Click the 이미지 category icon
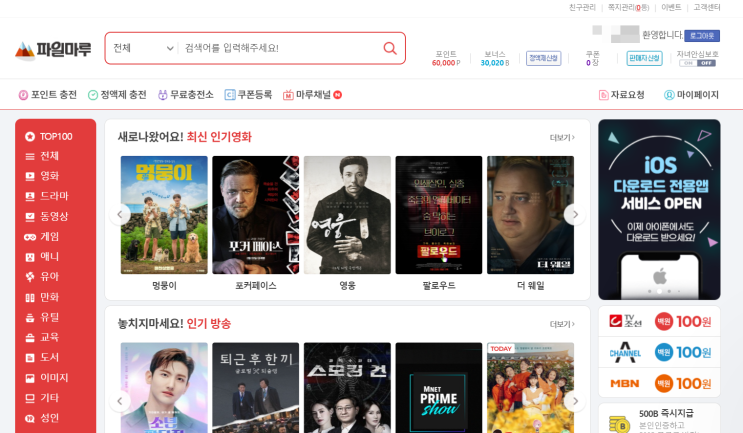The image size is (743, 433). click(30, 378)
